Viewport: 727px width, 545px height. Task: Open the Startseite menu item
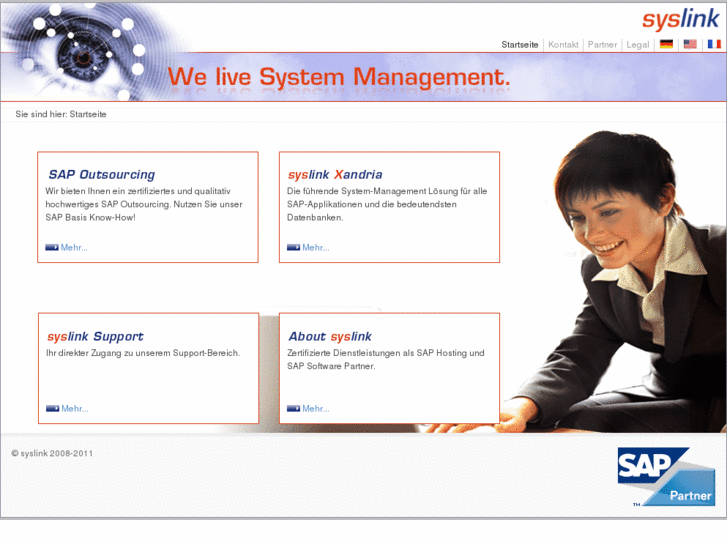[520, 45]
